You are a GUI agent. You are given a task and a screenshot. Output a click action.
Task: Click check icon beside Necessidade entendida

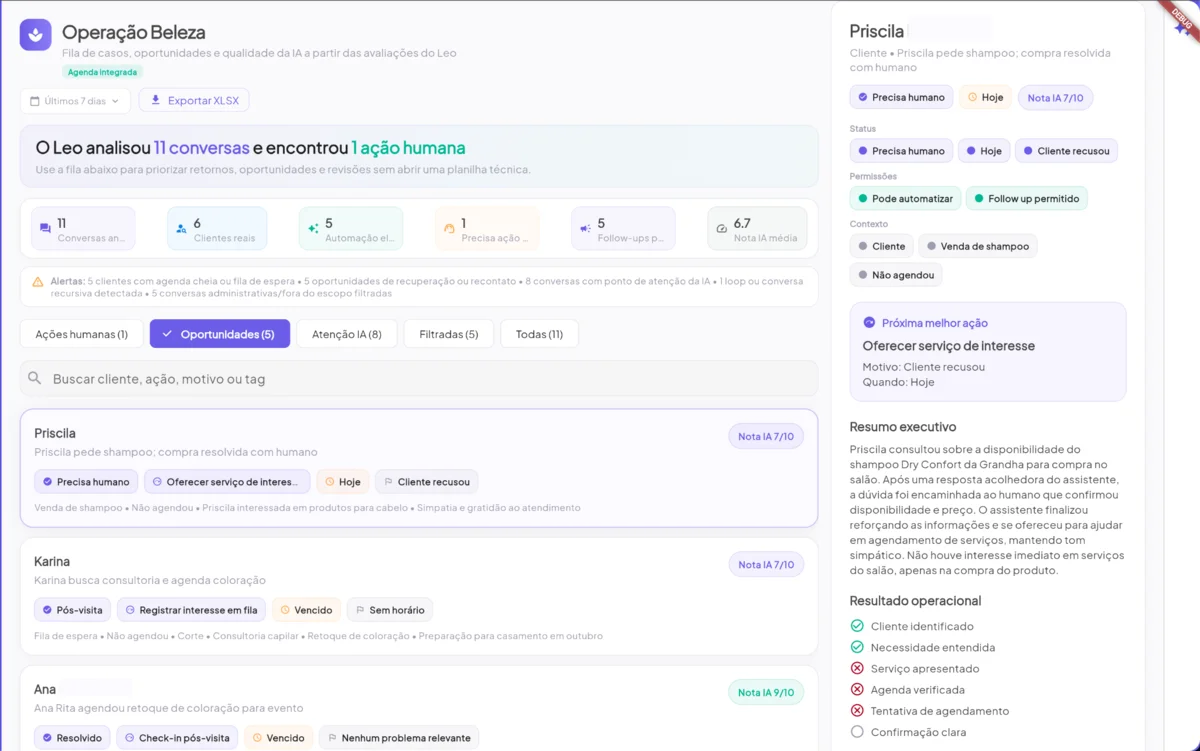pos(857,647)
